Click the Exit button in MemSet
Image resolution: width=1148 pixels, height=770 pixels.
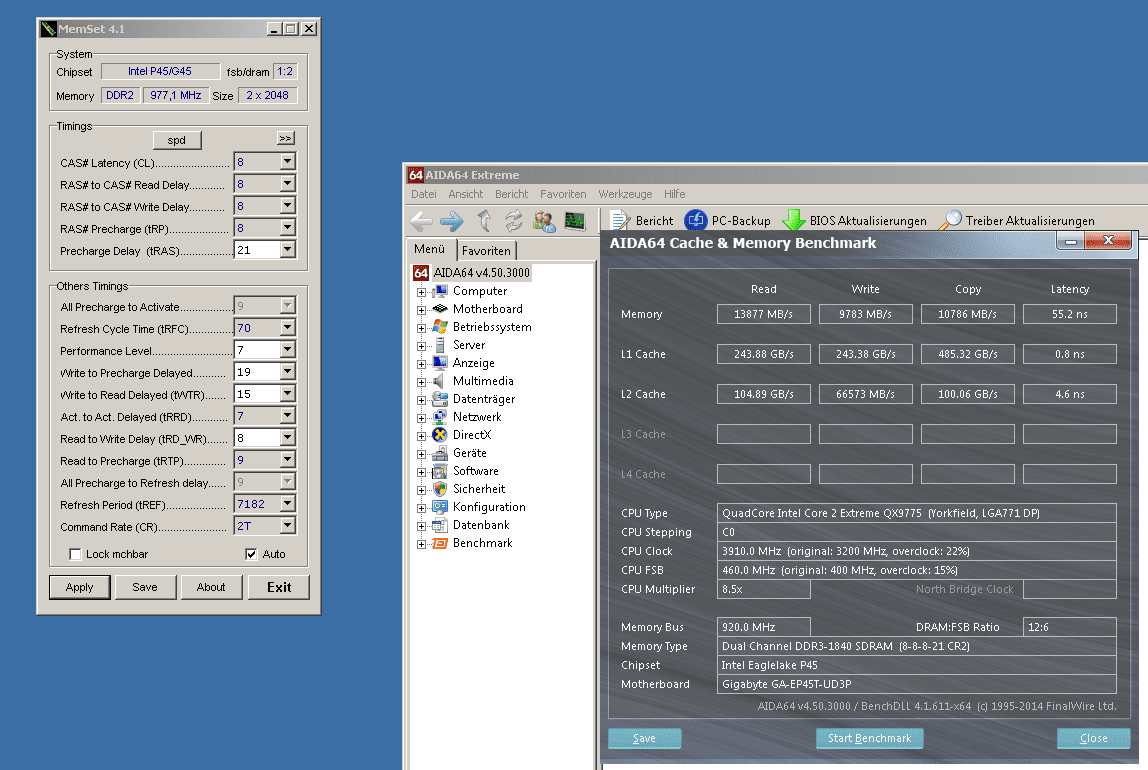pyautogui.click(x=279, y=587)
